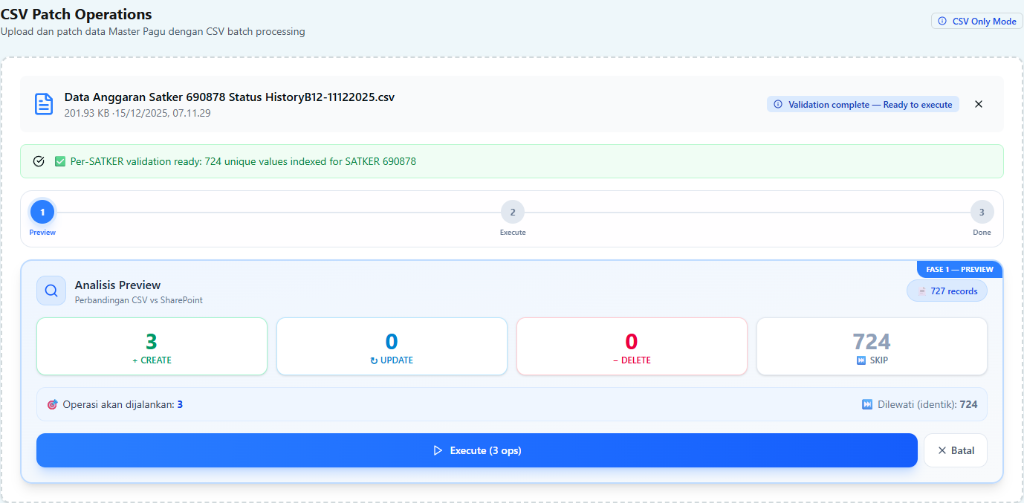Open the 0 DELETE summary card
The height and width of the screenshot is (503, 1024).
631,346
